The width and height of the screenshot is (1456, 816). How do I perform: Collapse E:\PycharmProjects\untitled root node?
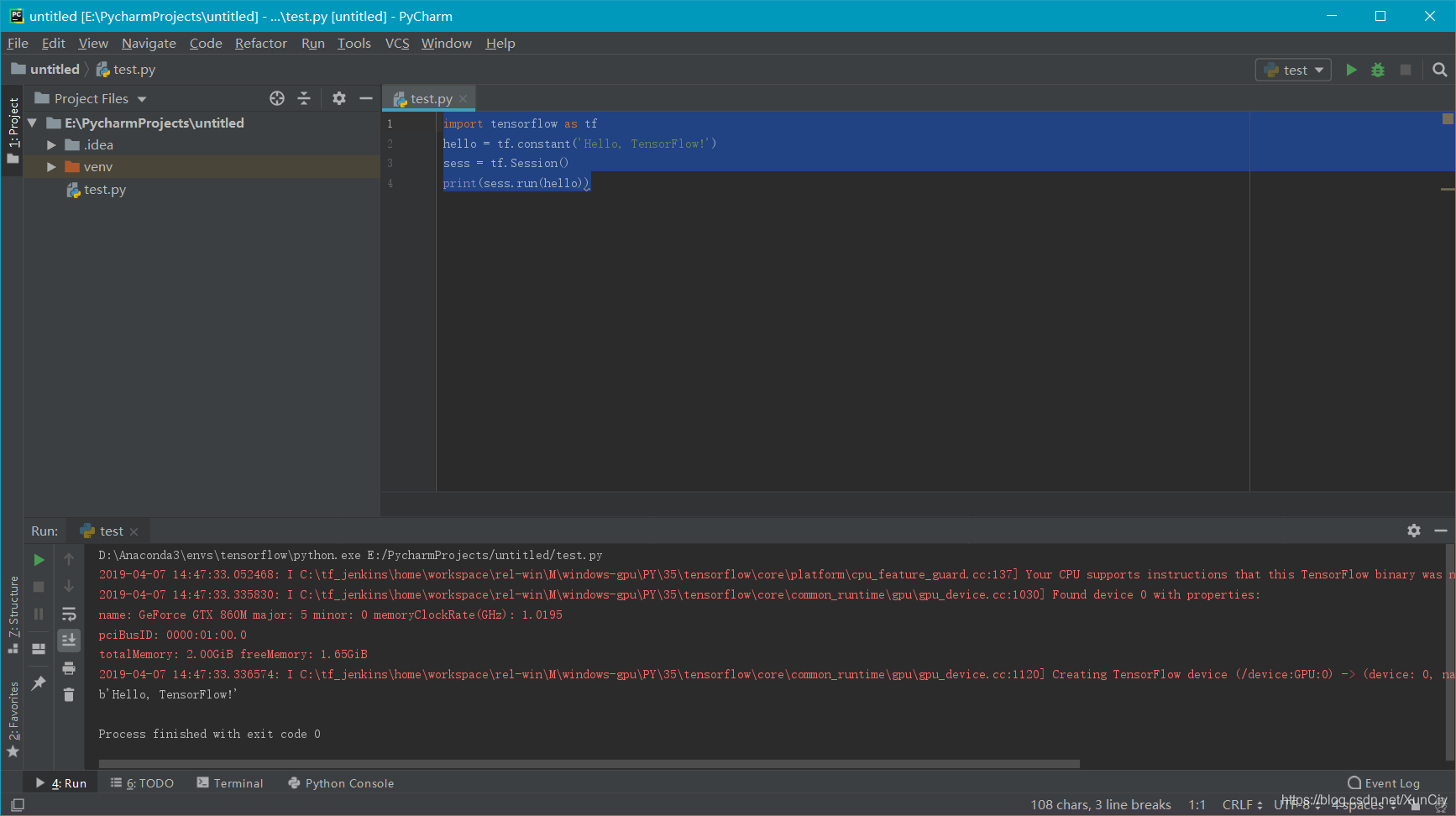32,123
